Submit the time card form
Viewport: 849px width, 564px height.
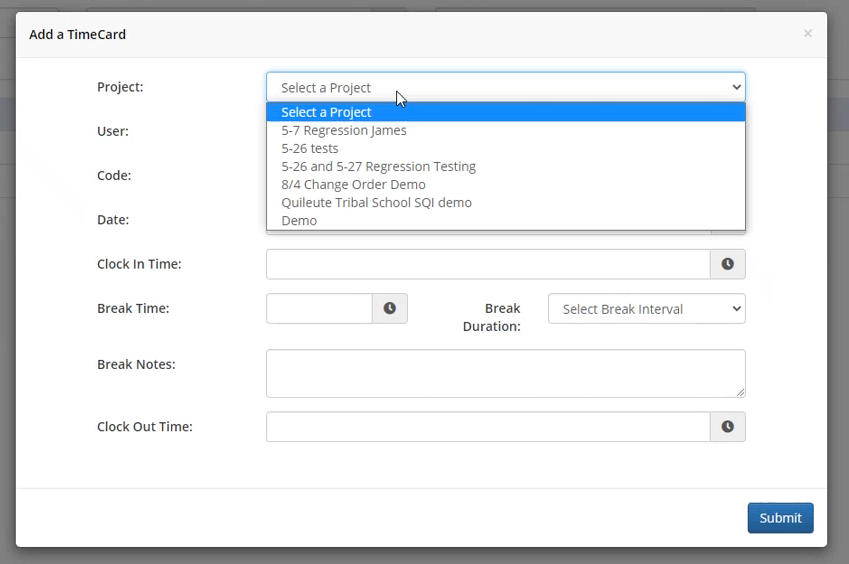(x=780, y=518)
